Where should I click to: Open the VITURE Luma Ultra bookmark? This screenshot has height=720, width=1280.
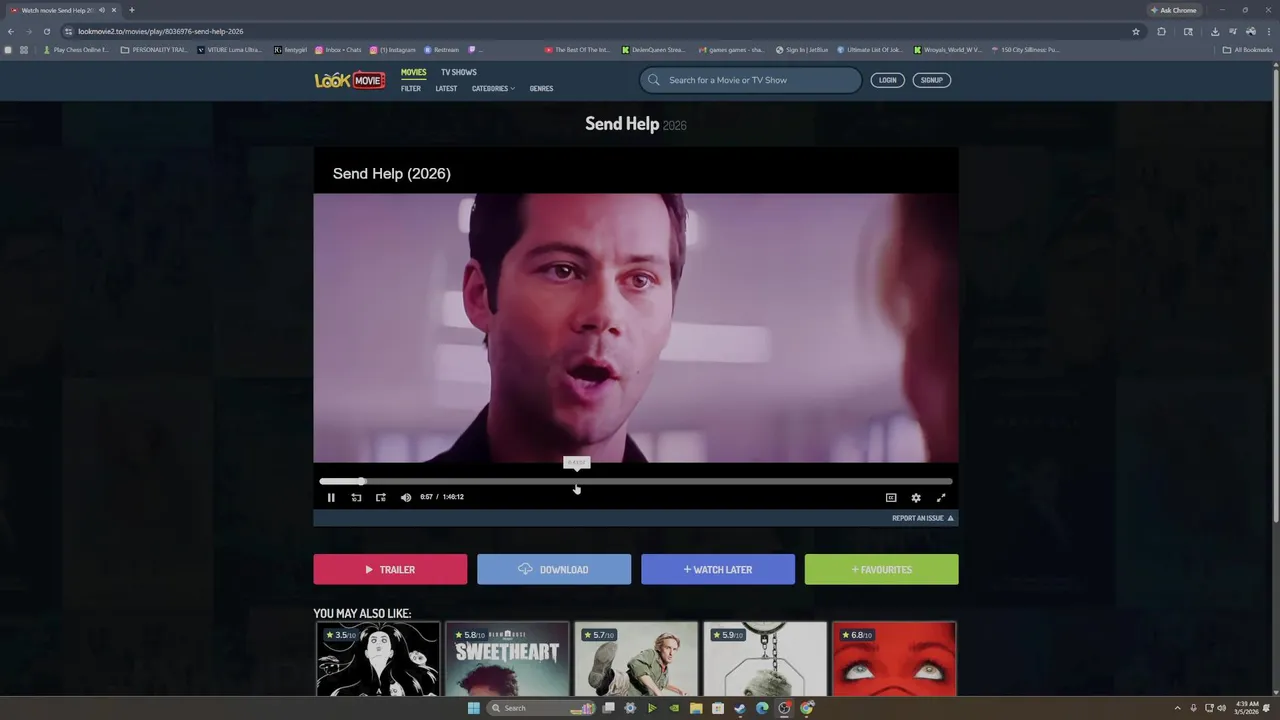tap(230, 49)
